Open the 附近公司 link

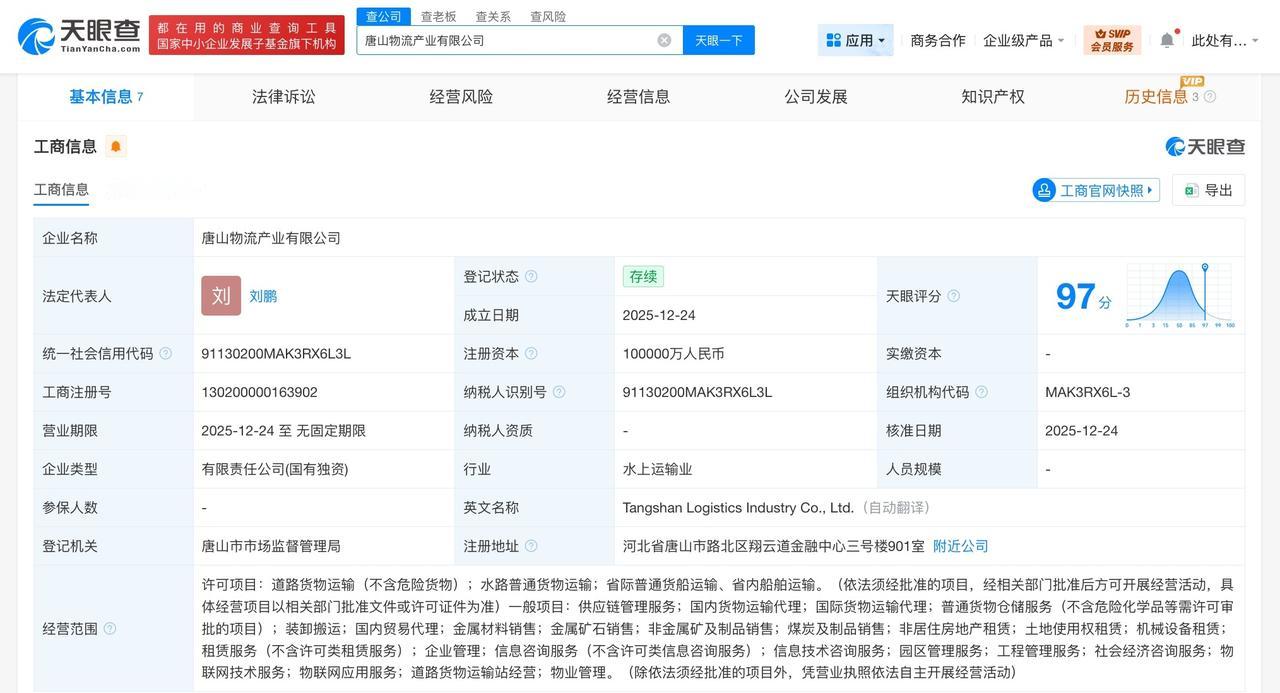[x=960, y=545]
